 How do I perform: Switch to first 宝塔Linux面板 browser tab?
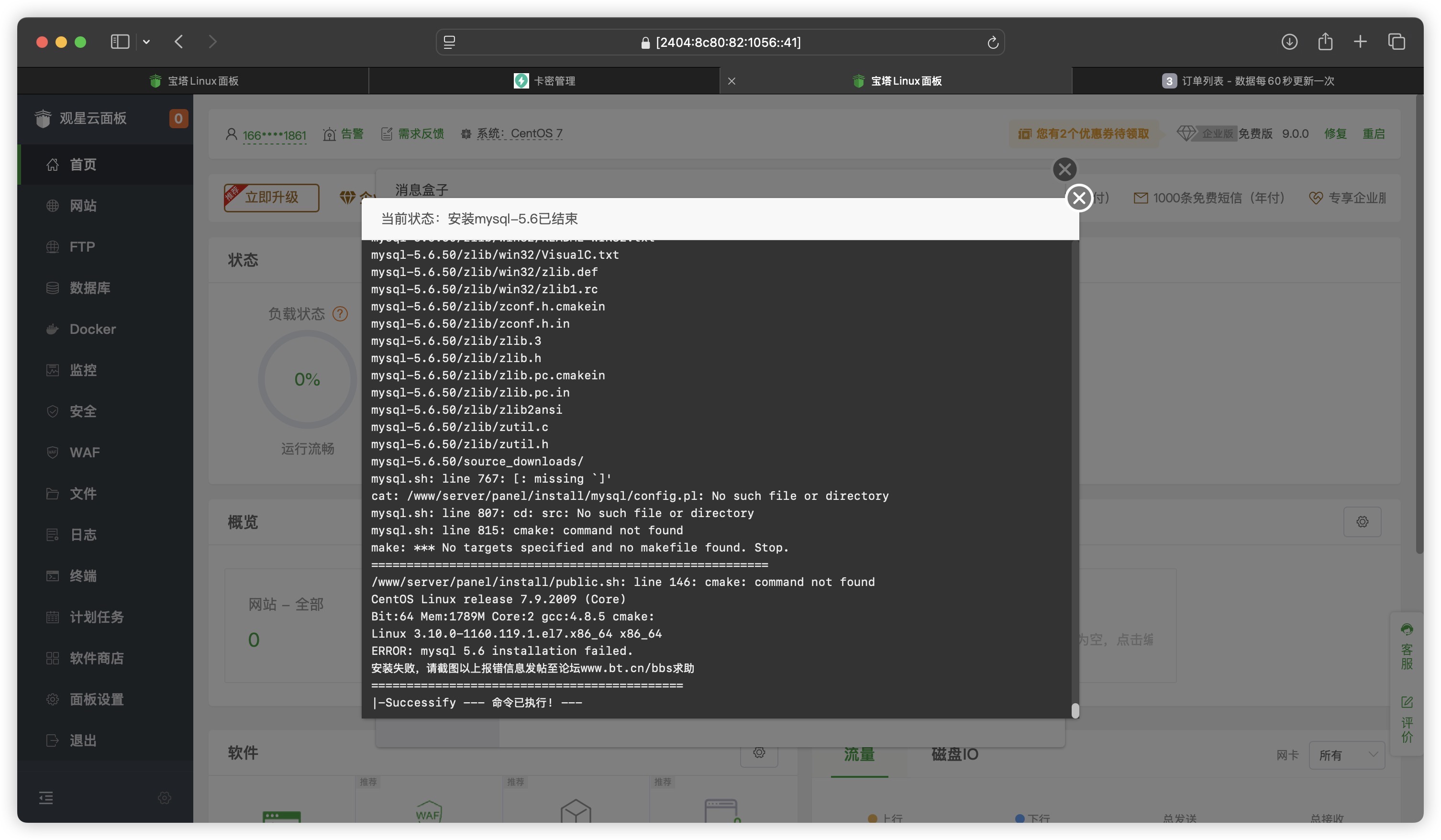pyautogui.click(x=193, y=81)
